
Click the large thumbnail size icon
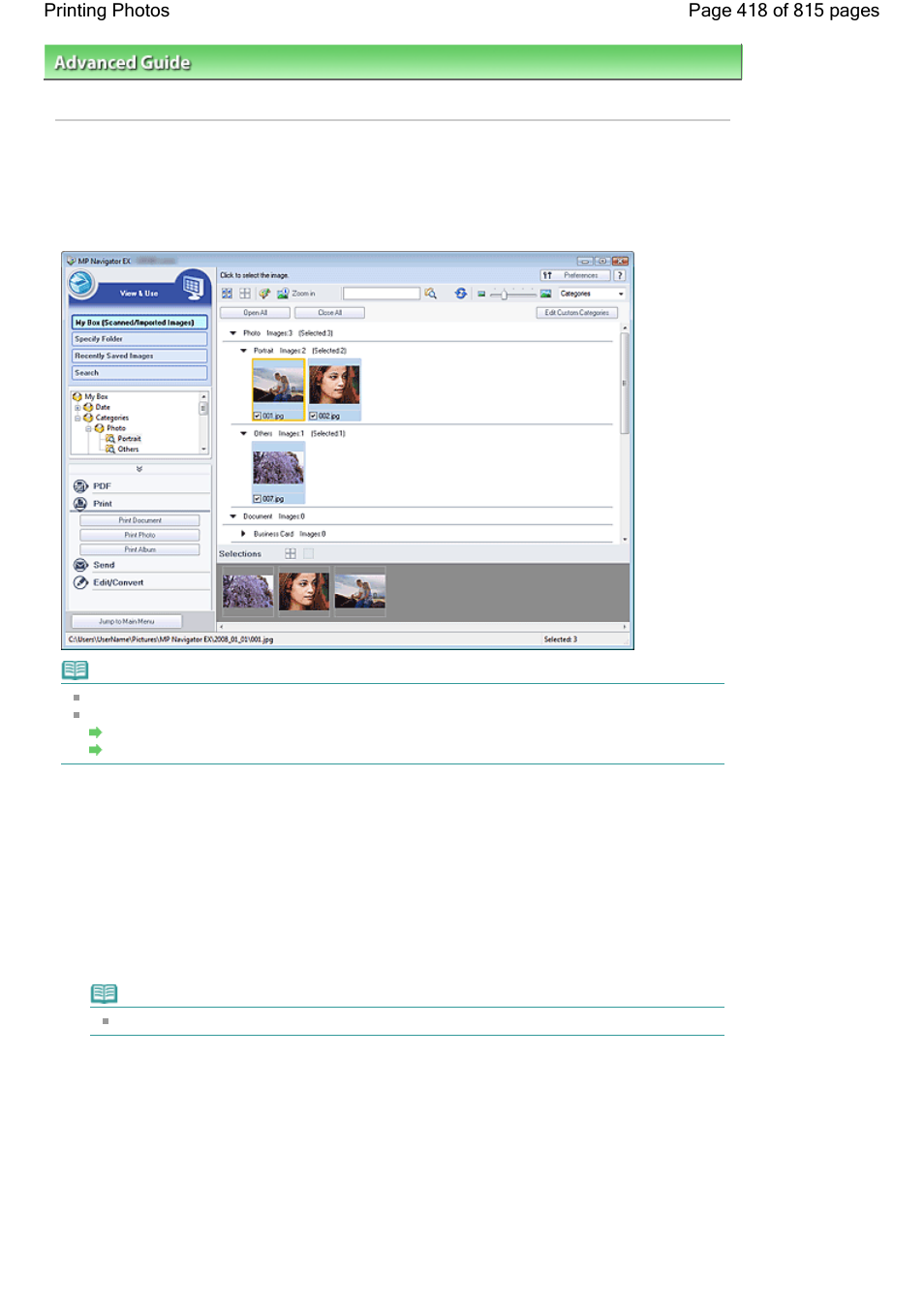[x=545, y=294]
